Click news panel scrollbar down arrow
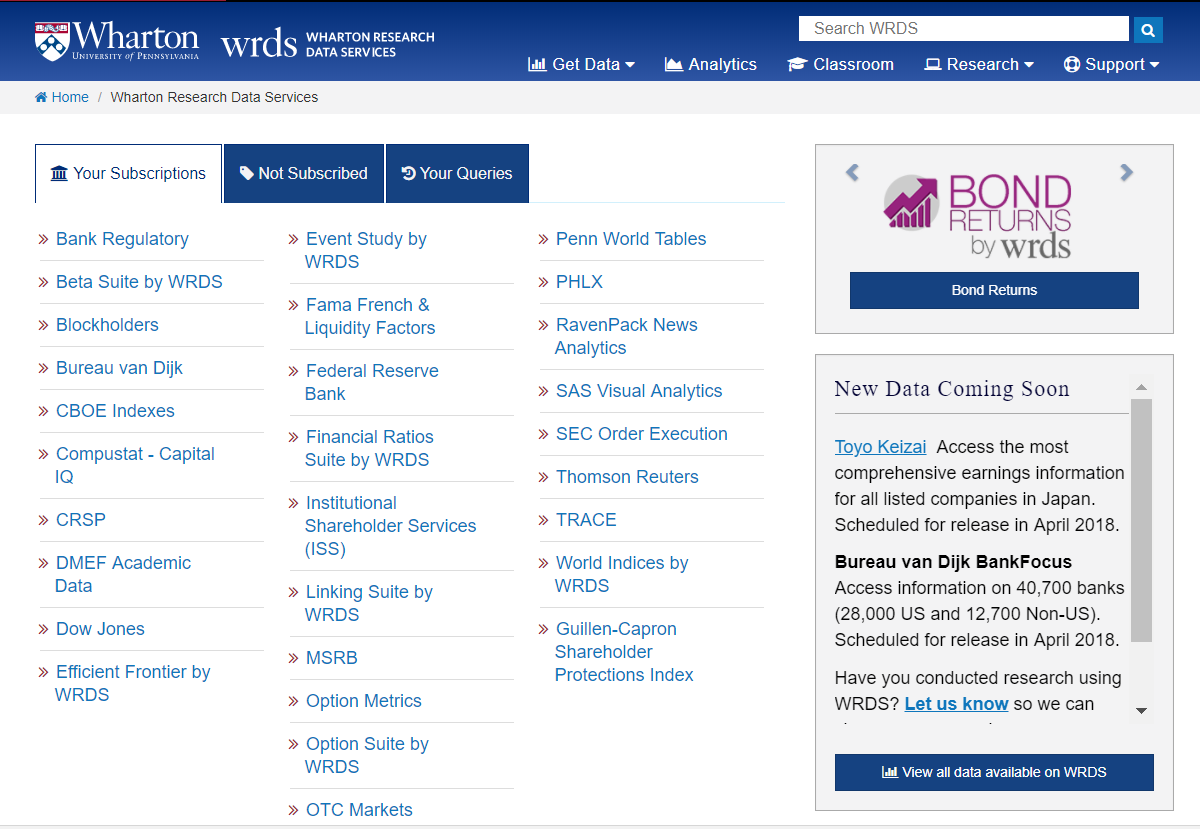 click(1141, 710)
